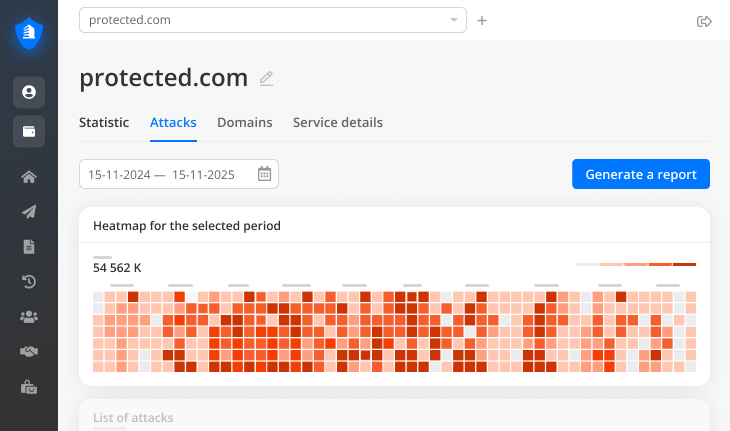Screen dimensions: 730x431
Task: Open the document sidebar icon
Action: point(28,247)
